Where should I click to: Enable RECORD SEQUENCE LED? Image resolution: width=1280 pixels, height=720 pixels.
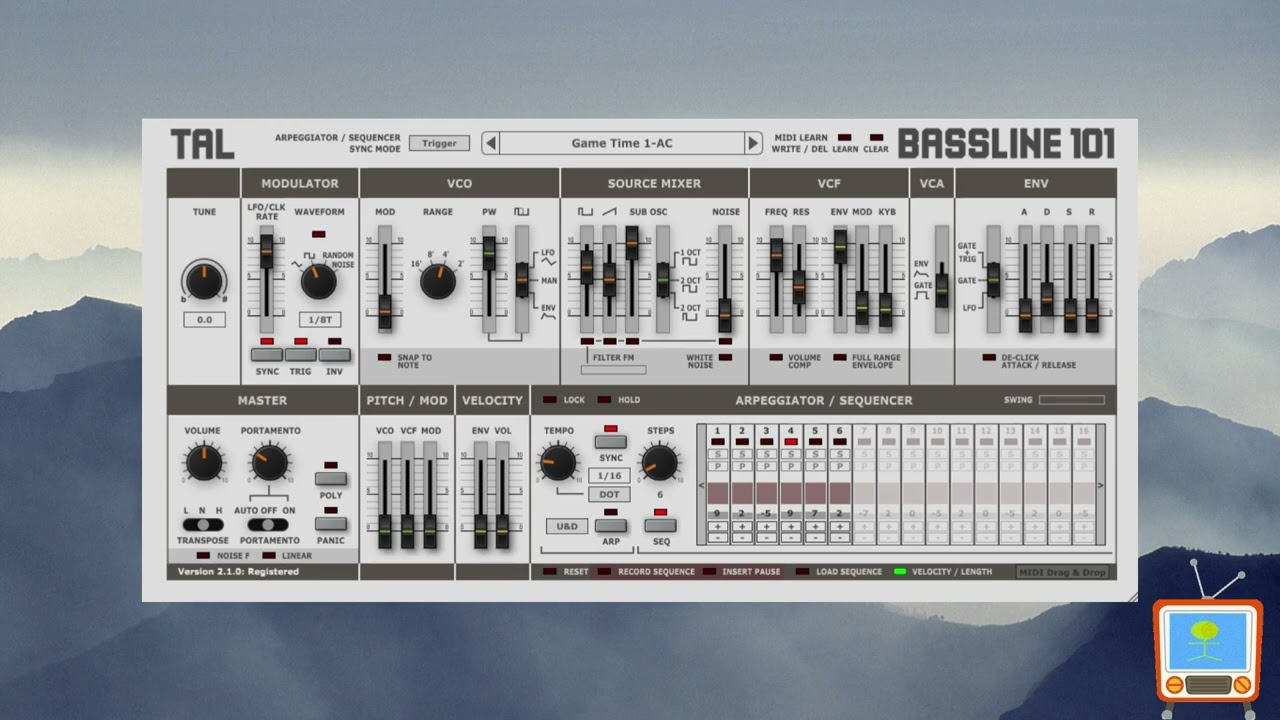[x=604, y=571]
